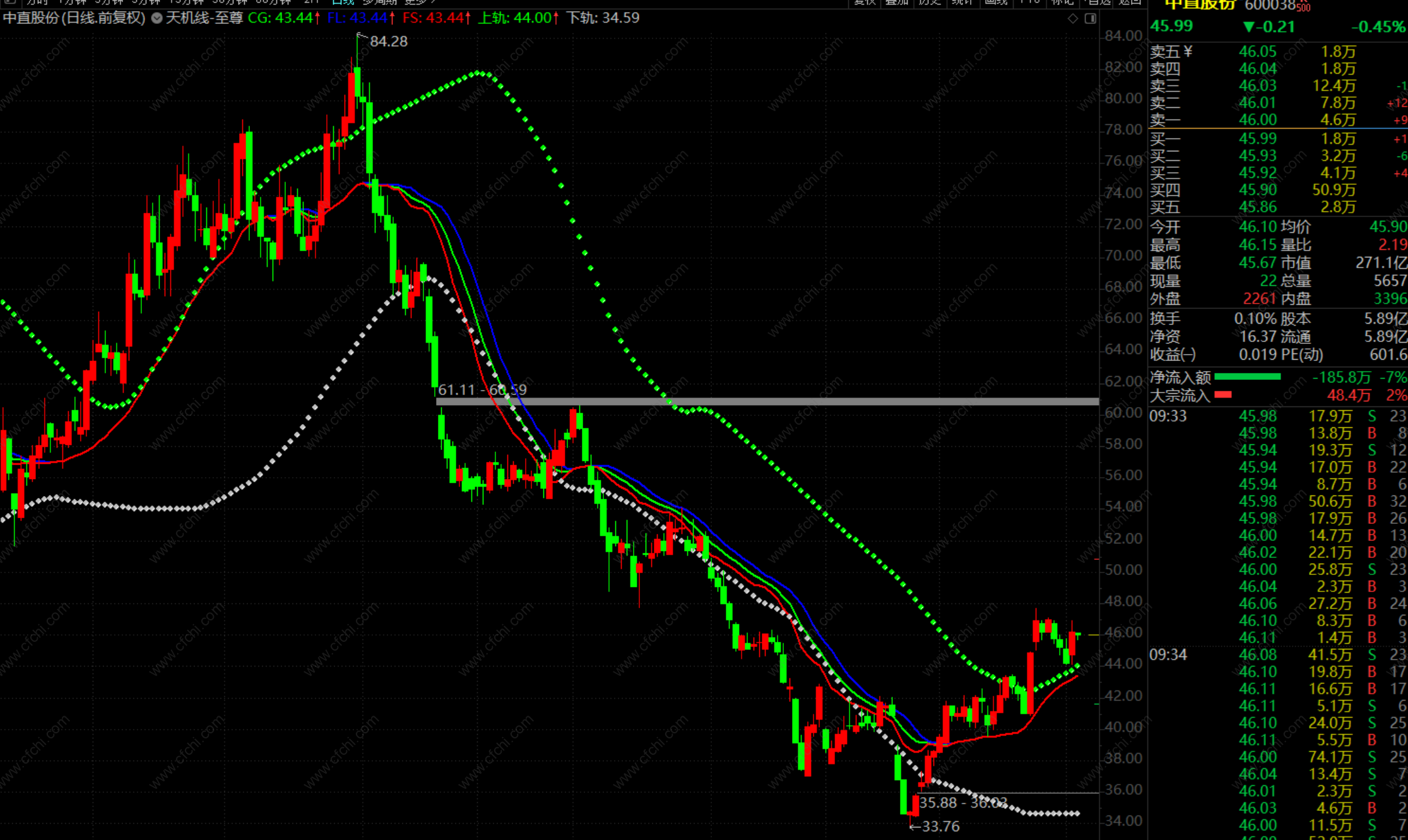Open the 天机线-至尊 indicator dropdown arrow
The width and height of the screenshot is (1408, 840).
[x=157, y=18]
